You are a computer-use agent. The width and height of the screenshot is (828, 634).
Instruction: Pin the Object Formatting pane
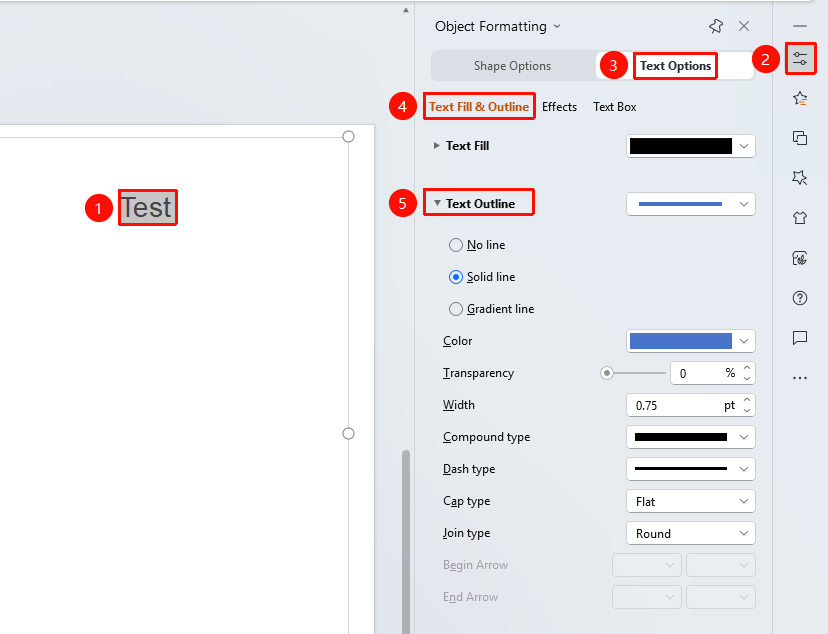pyautogui.click(x=716, y=26)
